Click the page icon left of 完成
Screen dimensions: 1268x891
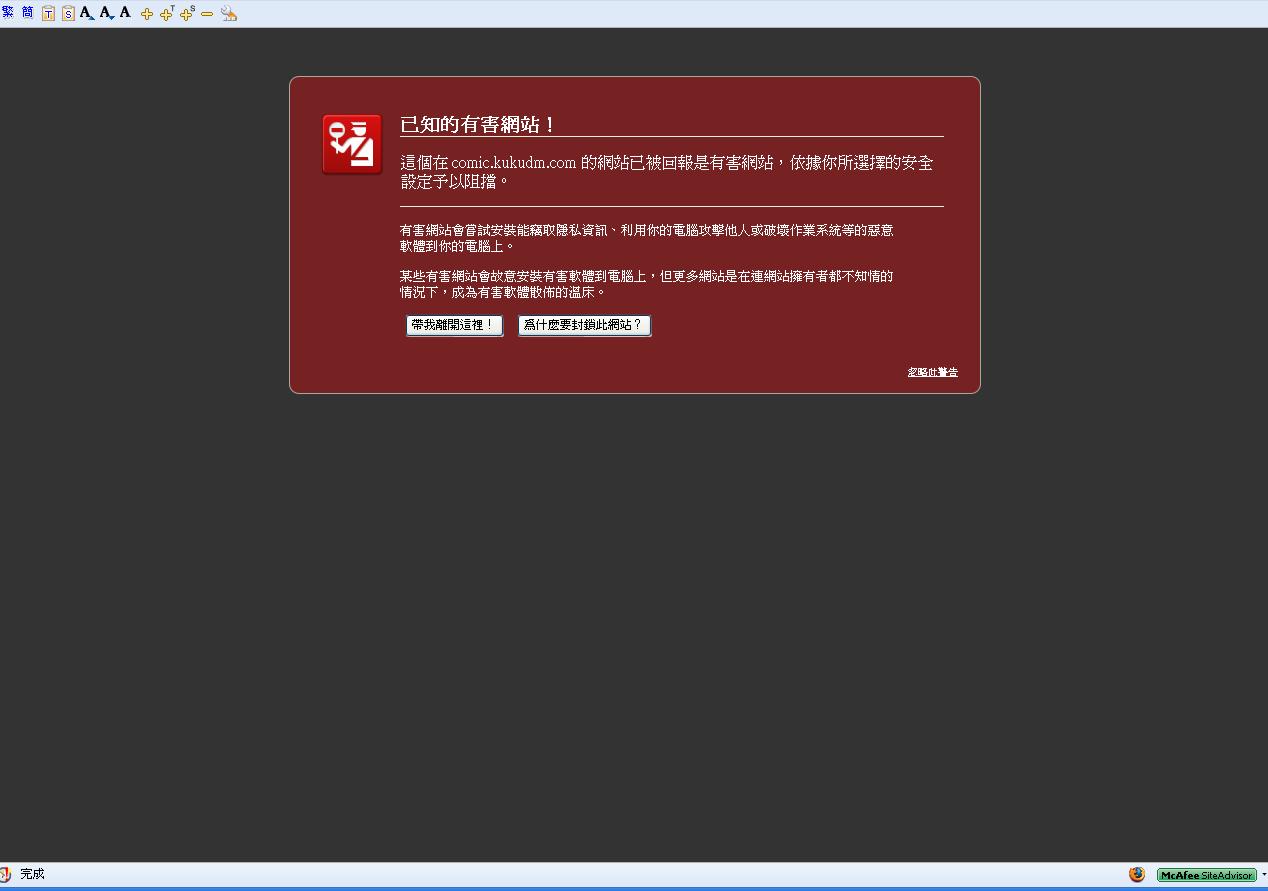tap(6, 875)
